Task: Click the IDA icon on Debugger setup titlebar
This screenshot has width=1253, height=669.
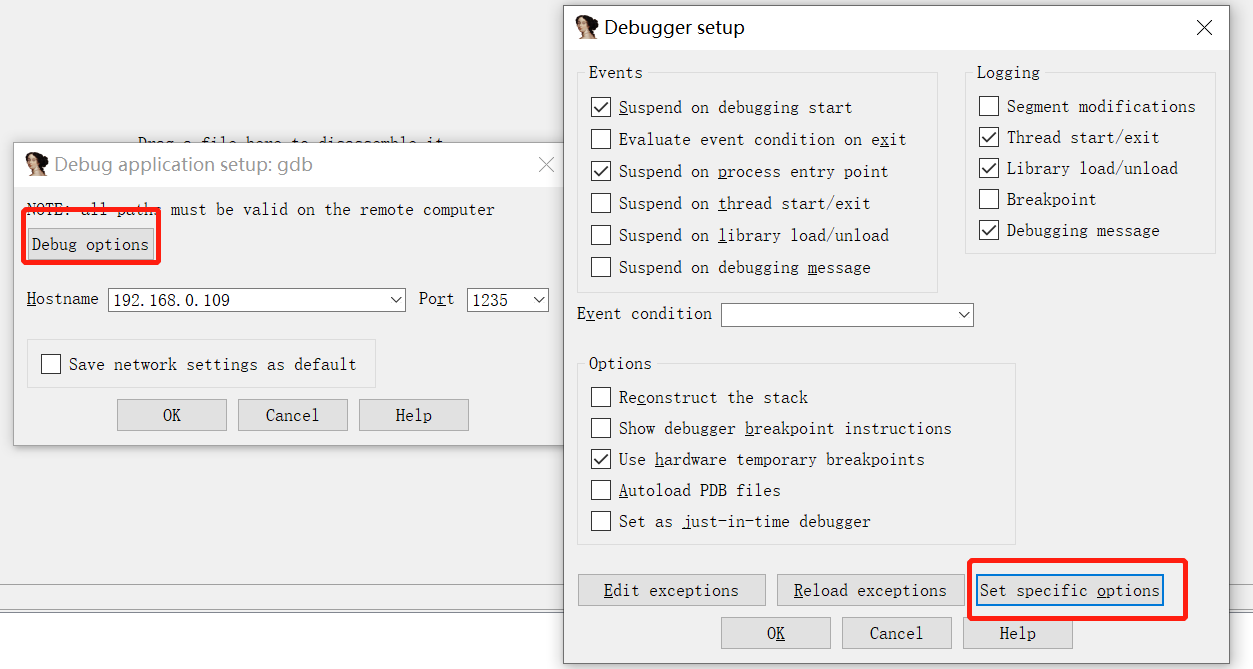Action: point(586,27)
